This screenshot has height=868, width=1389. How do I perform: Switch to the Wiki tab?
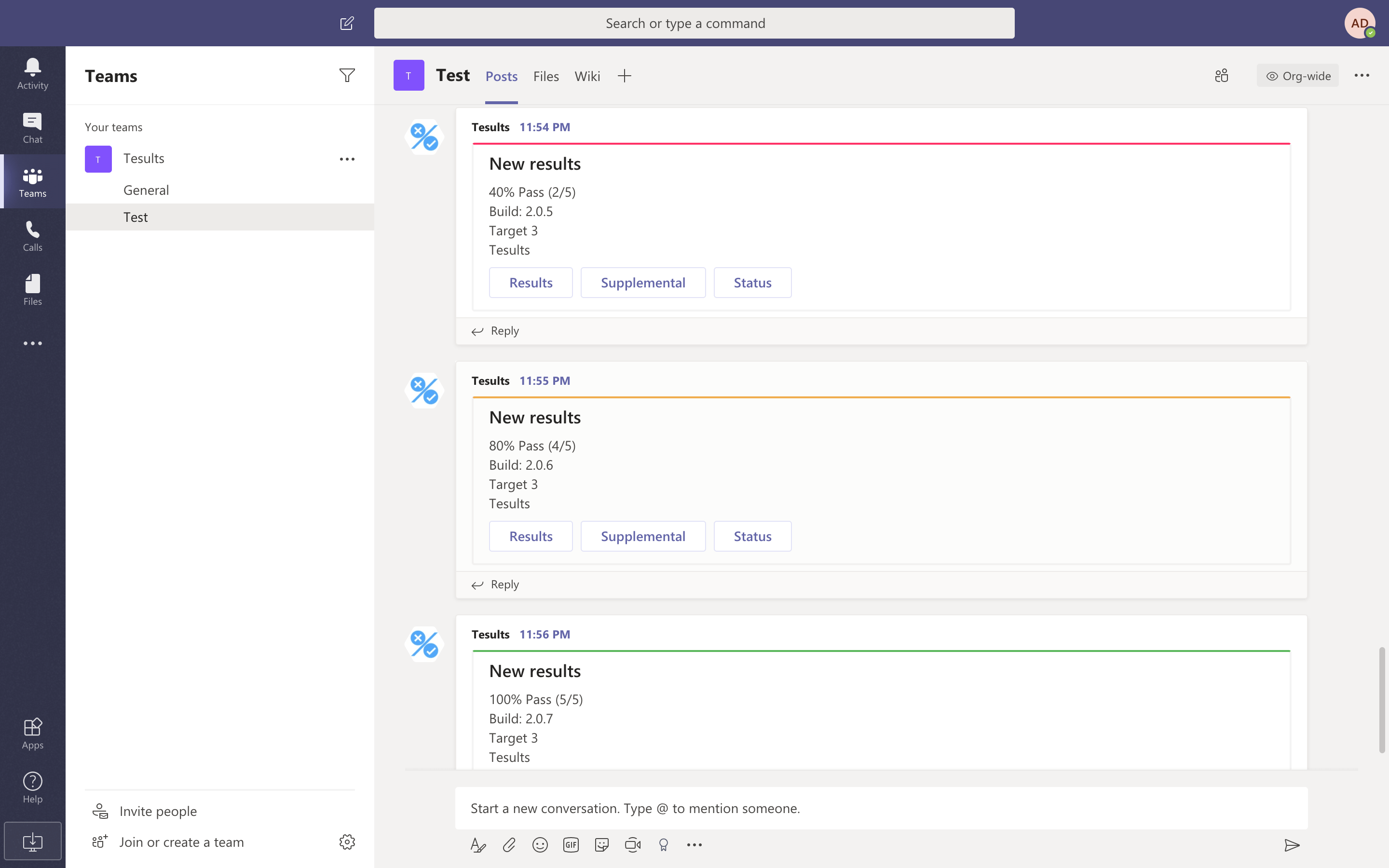coord(587,76)
